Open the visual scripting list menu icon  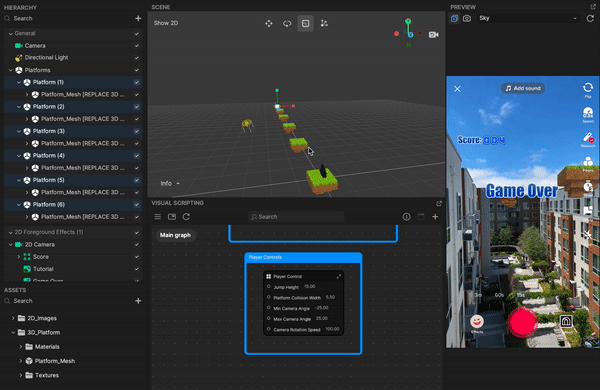[x=157, y=217]
